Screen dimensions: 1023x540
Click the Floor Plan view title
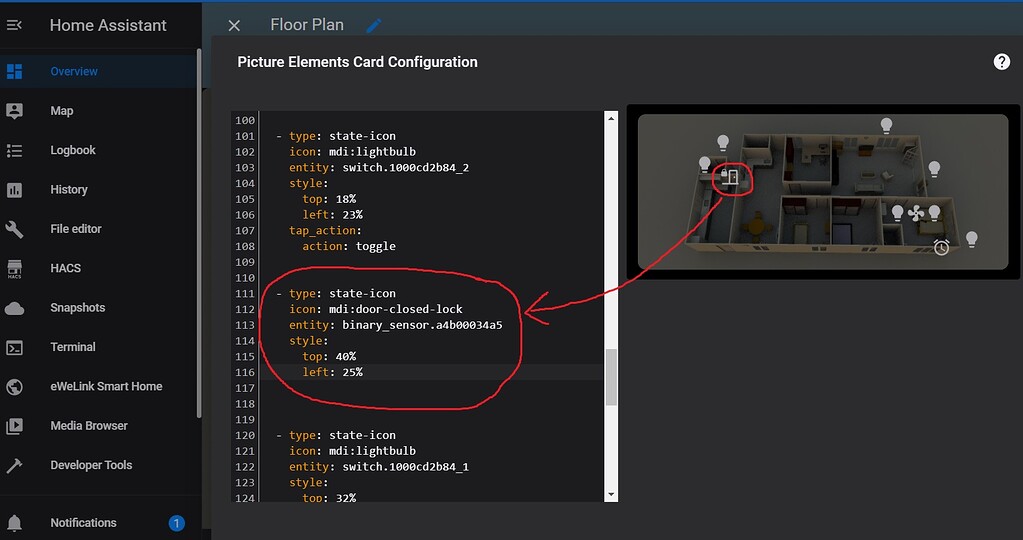click(x=307, y=25)
